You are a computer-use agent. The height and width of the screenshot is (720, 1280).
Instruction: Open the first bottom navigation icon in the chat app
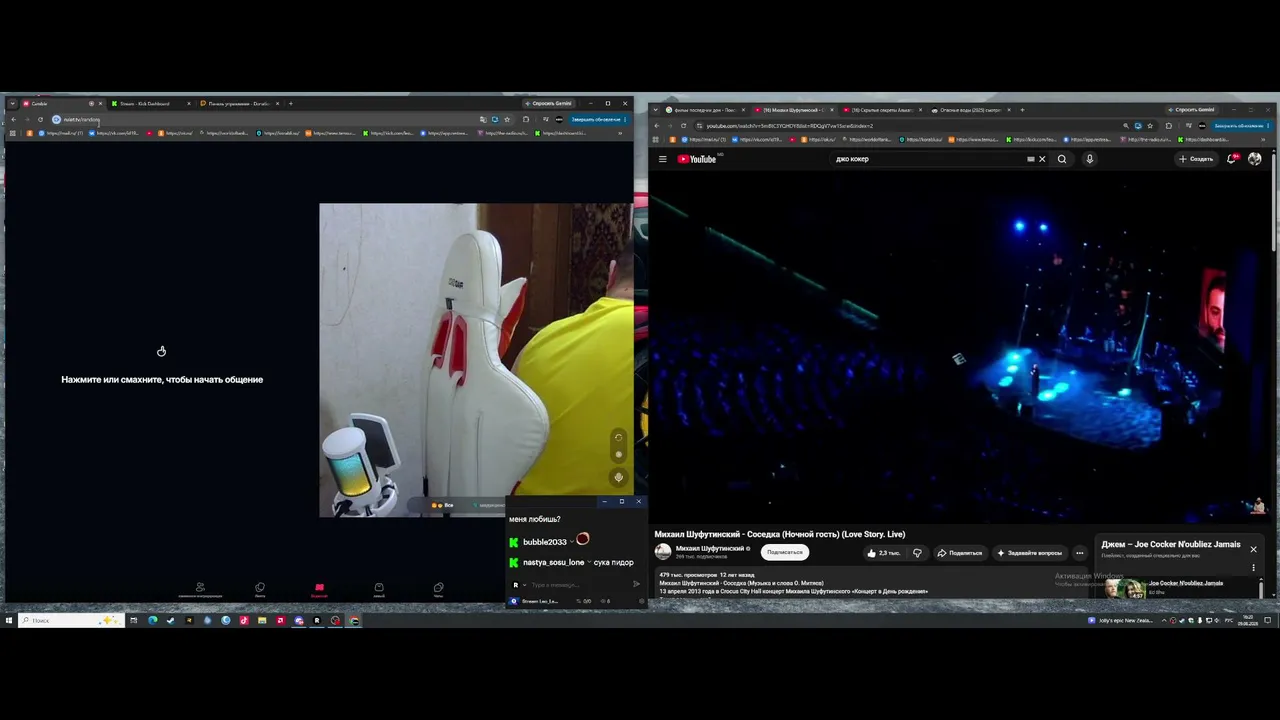(200, 589)
